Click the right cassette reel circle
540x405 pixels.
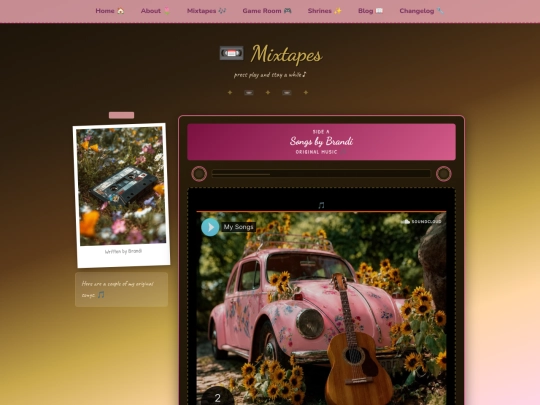[x=444, y=174]
